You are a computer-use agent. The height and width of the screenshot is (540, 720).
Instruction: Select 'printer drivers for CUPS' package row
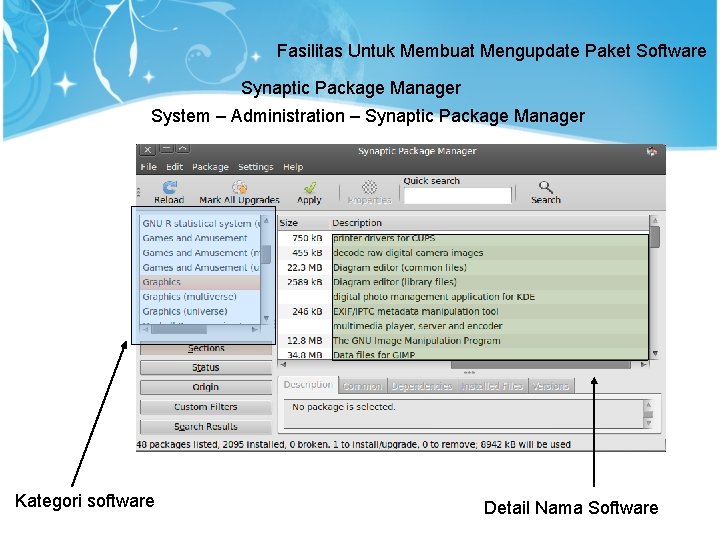point(463,238)
